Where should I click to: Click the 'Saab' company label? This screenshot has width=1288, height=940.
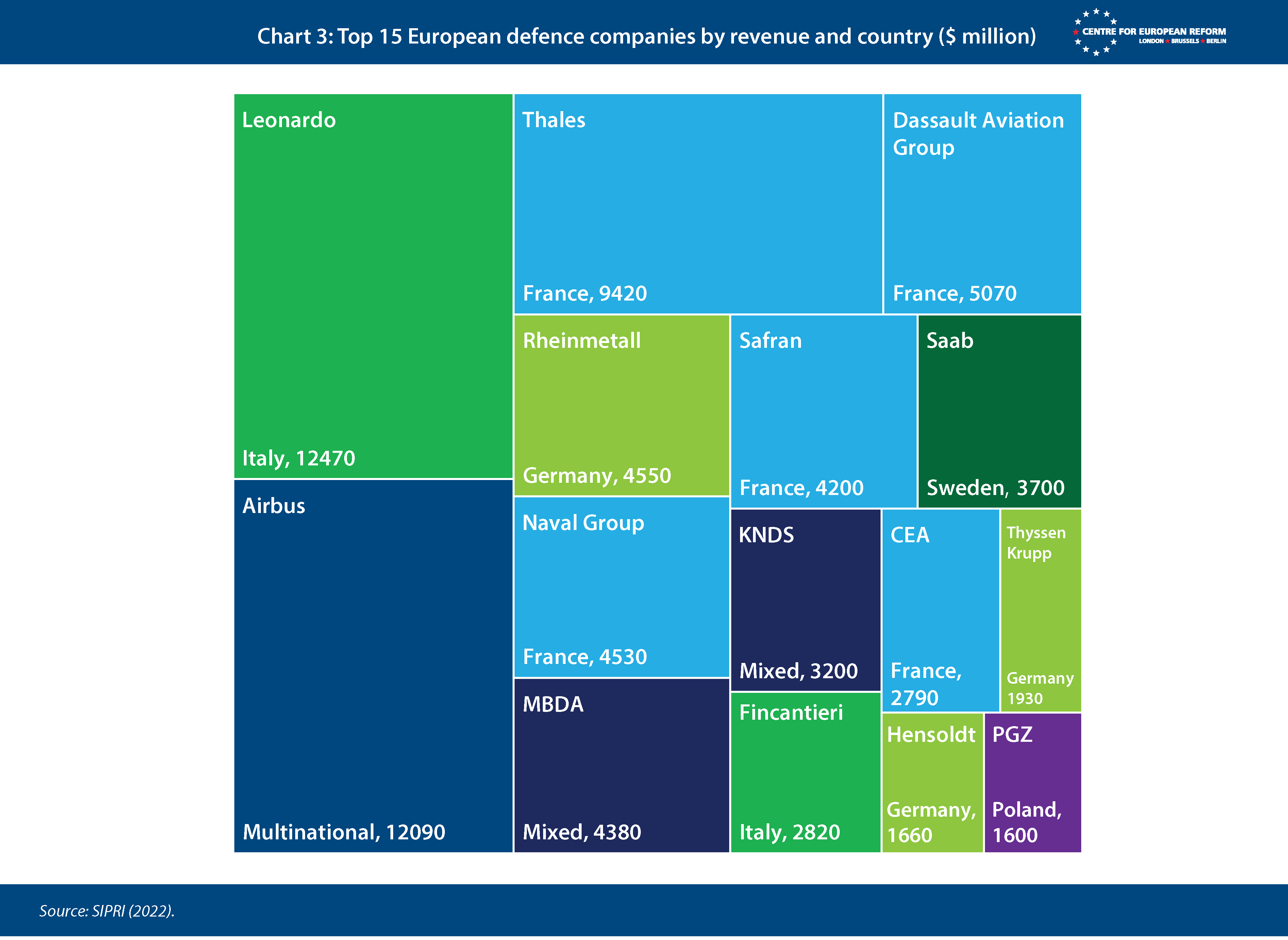[x=950, y=341]
